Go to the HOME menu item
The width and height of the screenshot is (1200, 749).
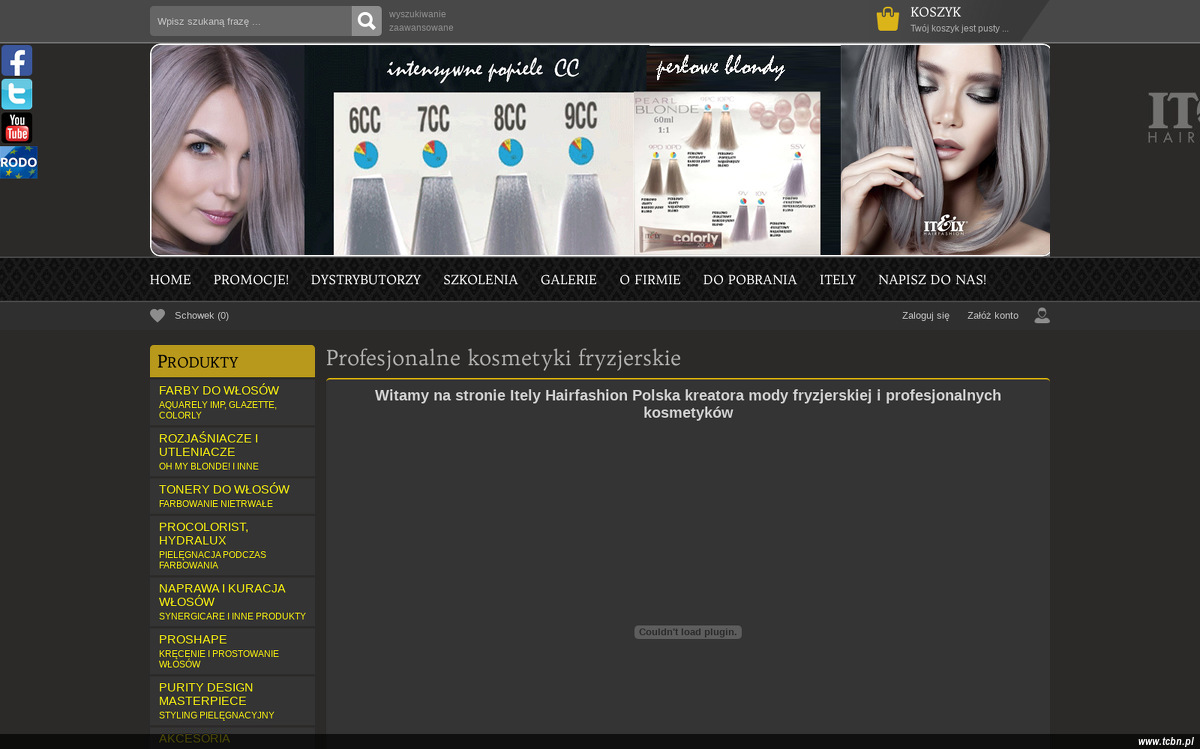[170, 280]
